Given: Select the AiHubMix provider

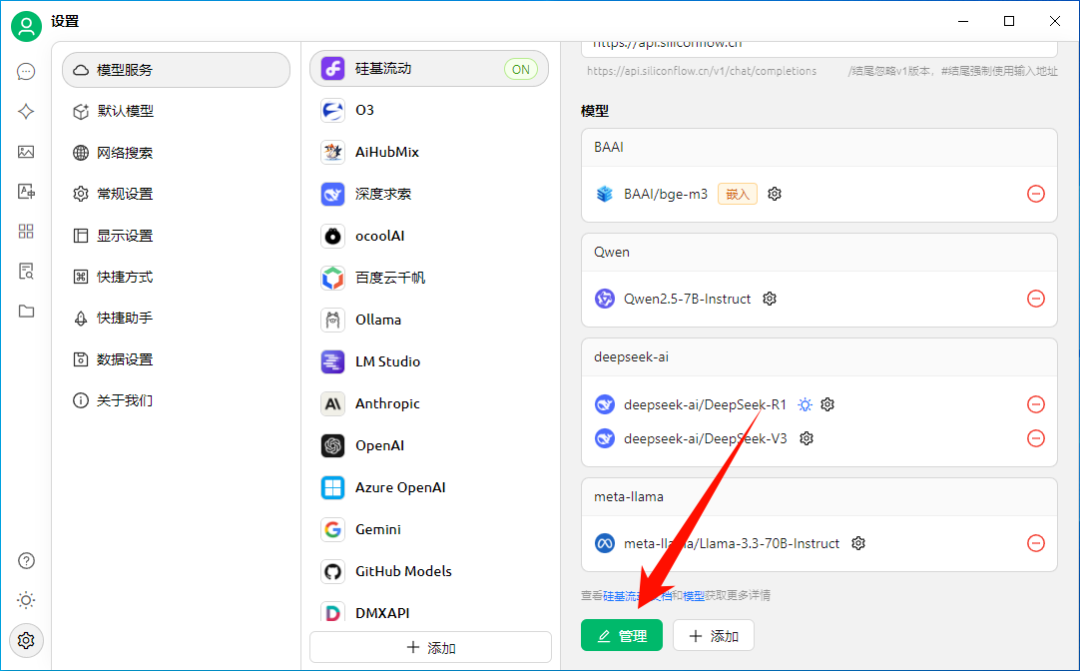Looking at the screenshot, I should (429, 152).
